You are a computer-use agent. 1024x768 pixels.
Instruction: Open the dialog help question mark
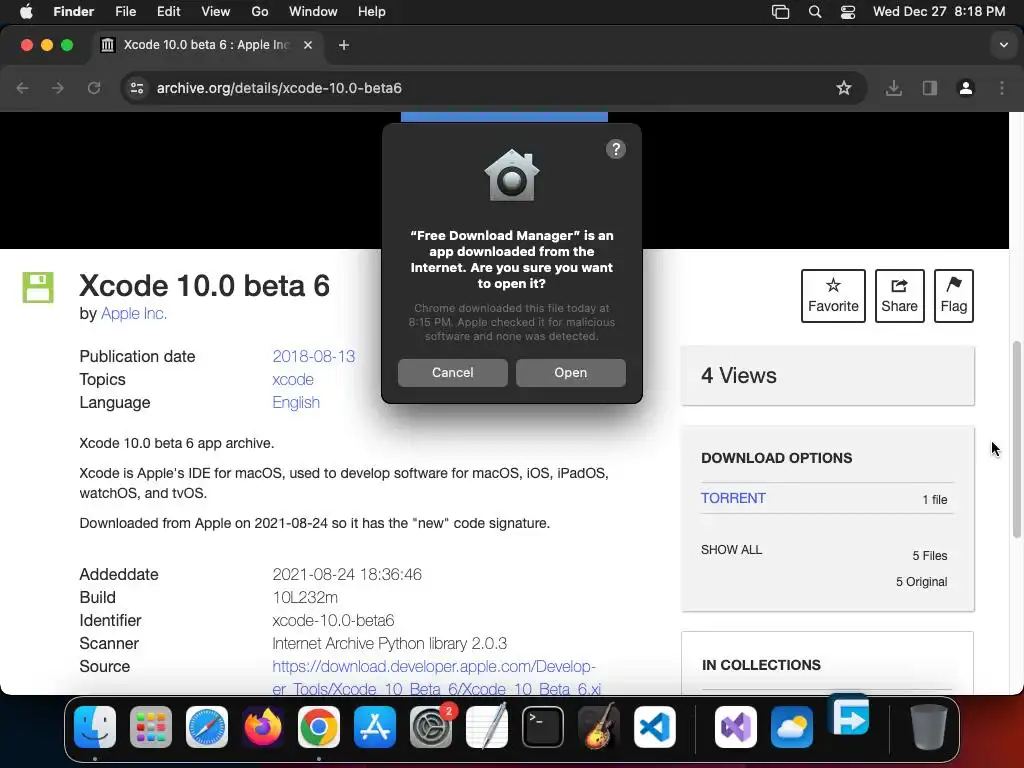pyautogui.click(x=616, y=150)
